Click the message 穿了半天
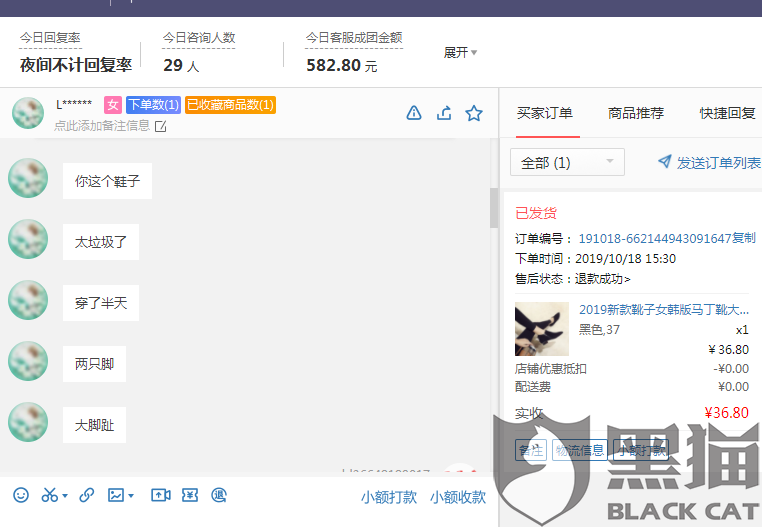This screenshot has height=527, width=762. [101, 303]
